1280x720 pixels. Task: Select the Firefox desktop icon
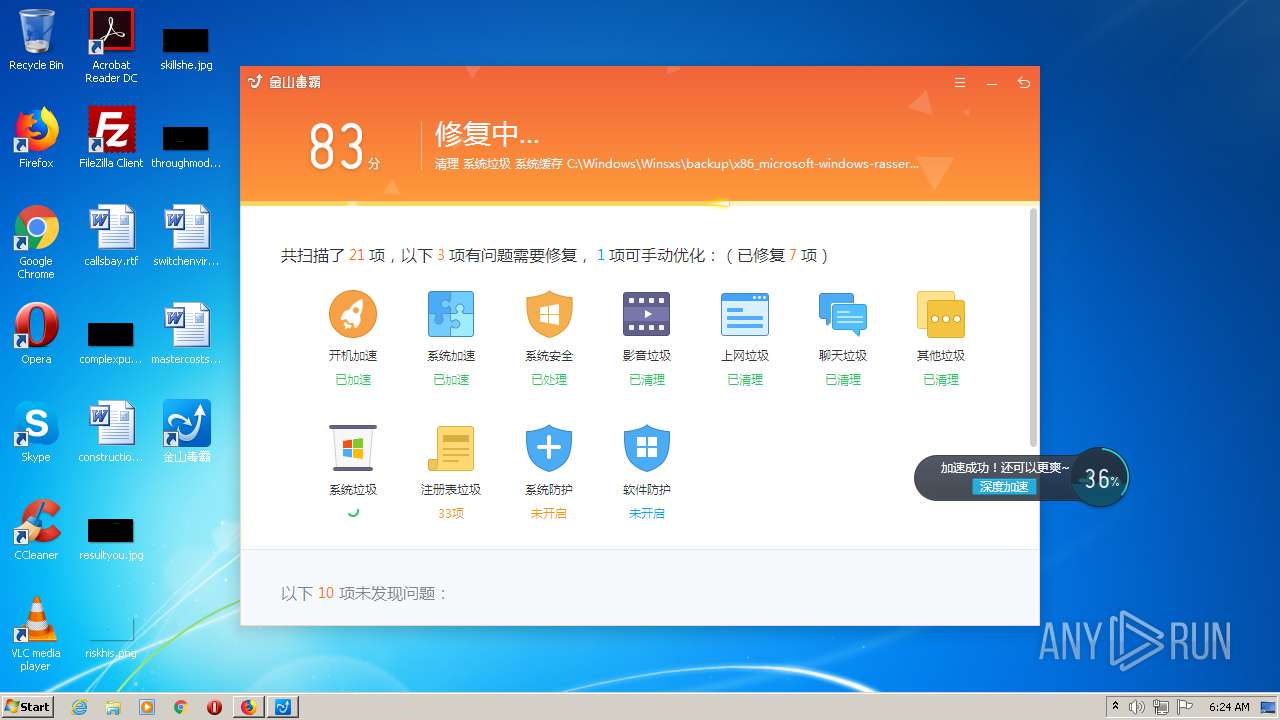[x=36, y=138]
